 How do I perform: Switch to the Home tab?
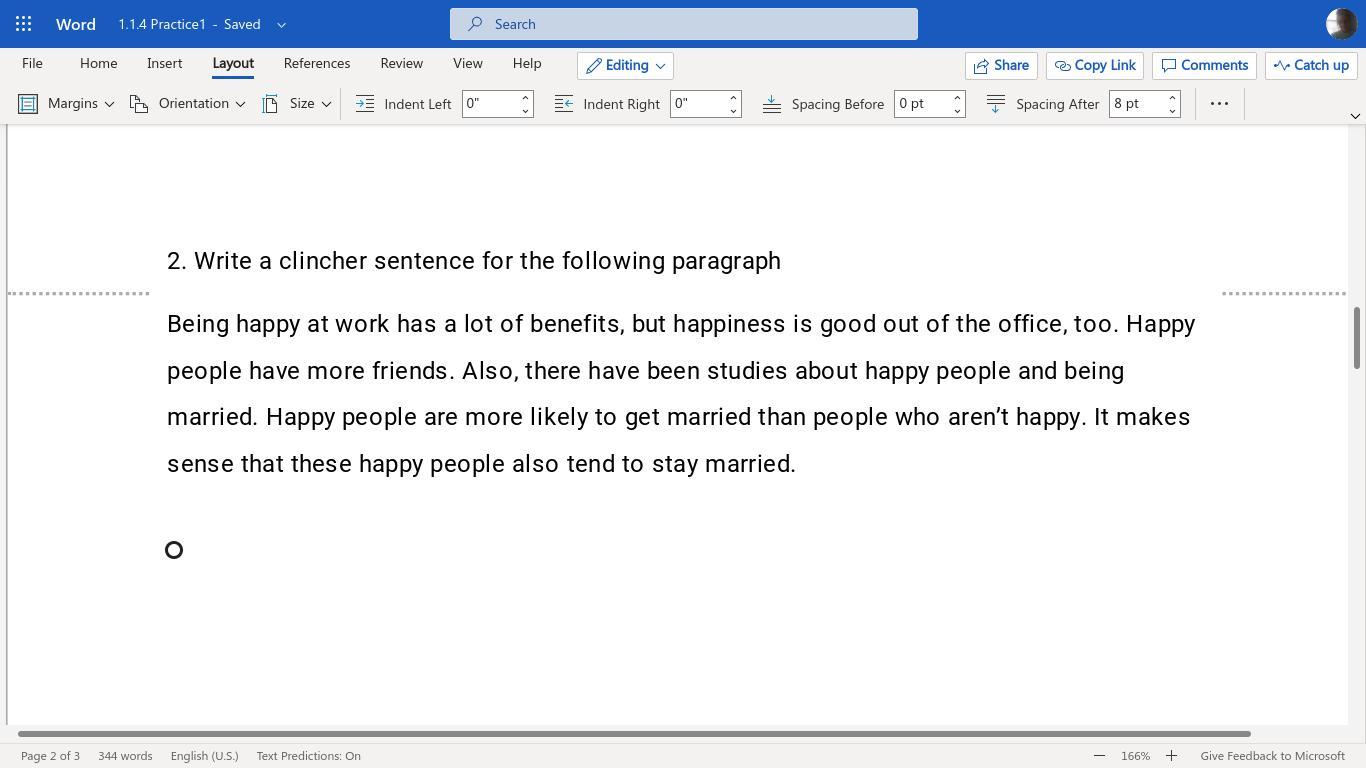(x=98, y=64)
